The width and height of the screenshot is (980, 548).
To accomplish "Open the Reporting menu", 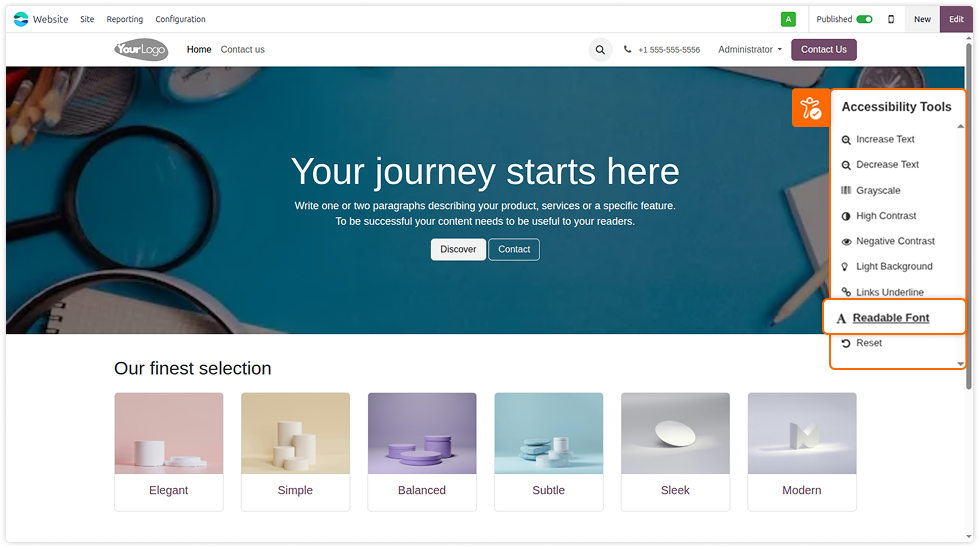I will pos(124,19).
